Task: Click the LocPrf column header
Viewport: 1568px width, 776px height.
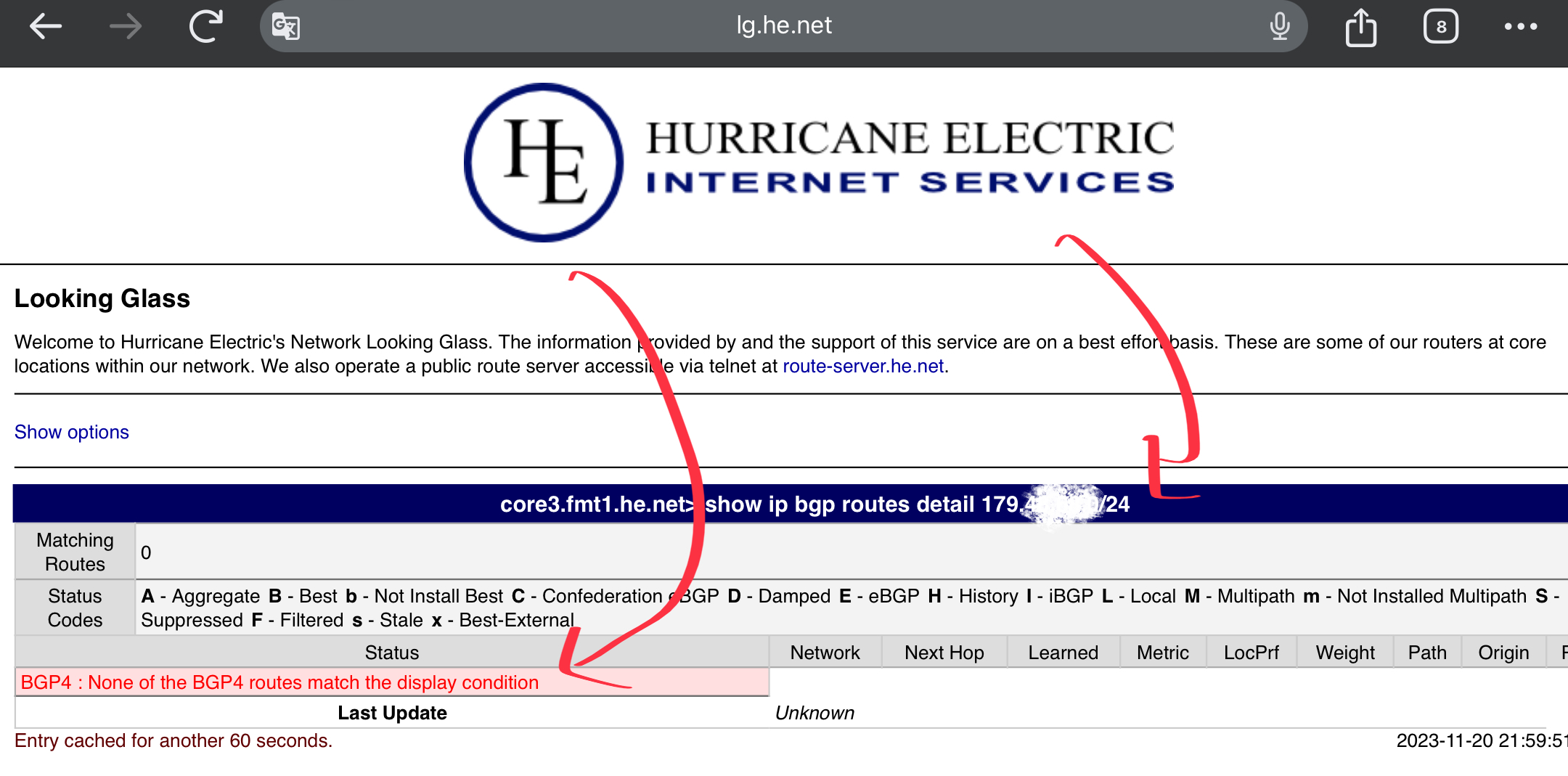Action: 1251,653
